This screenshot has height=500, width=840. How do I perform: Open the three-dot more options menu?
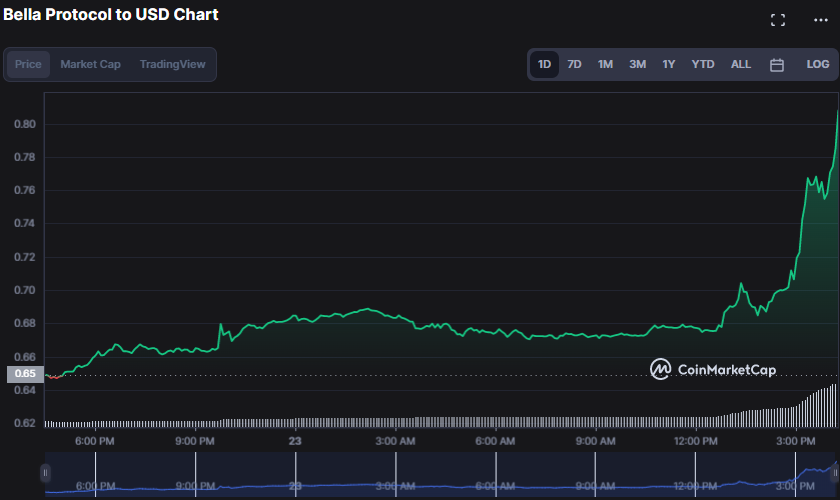[821, 20]
